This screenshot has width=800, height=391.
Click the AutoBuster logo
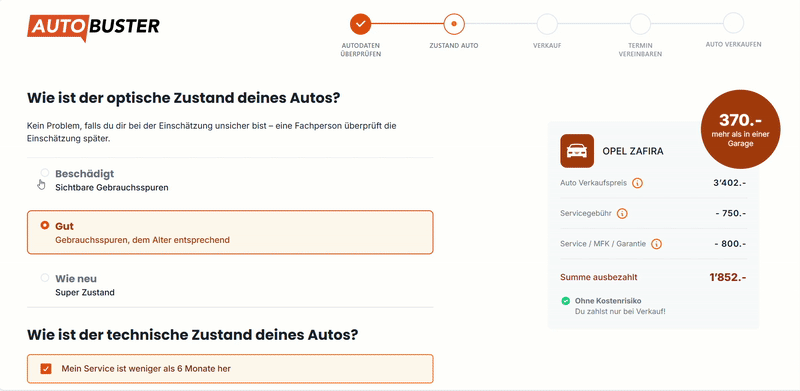pyautogui.click(x=93, y=28)
